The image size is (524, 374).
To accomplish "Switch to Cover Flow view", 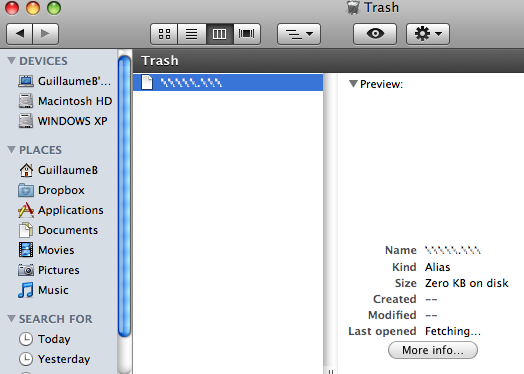I will (247, 34).
